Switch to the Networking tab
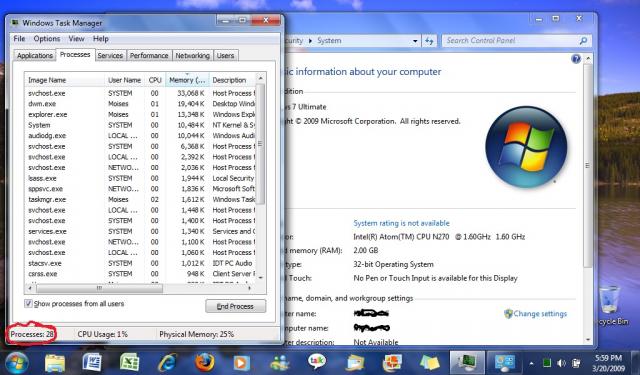Image resolution: width=640 pixels, height=375 pixels. (x=193, y=55)
